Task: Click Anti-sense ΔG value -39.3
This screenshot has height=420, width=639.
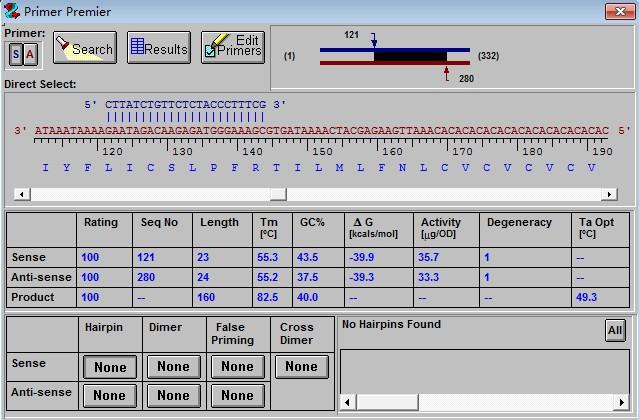Action: (x=361, y=277)
